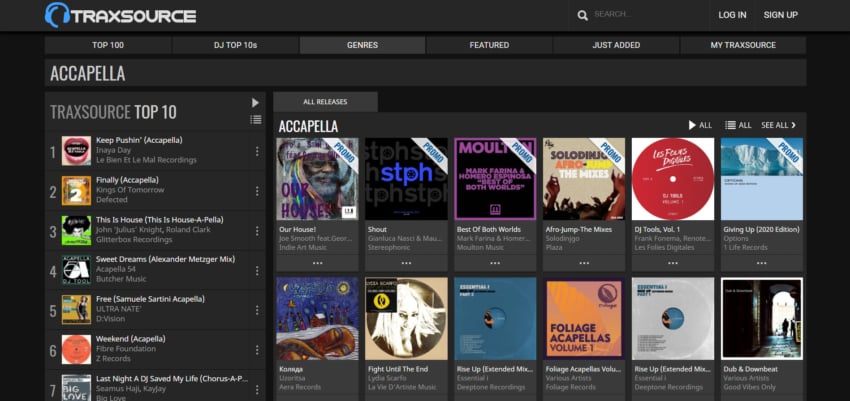The image size is (850, 401).
Task: Play all Accapella releases
Action: [699, 125]
